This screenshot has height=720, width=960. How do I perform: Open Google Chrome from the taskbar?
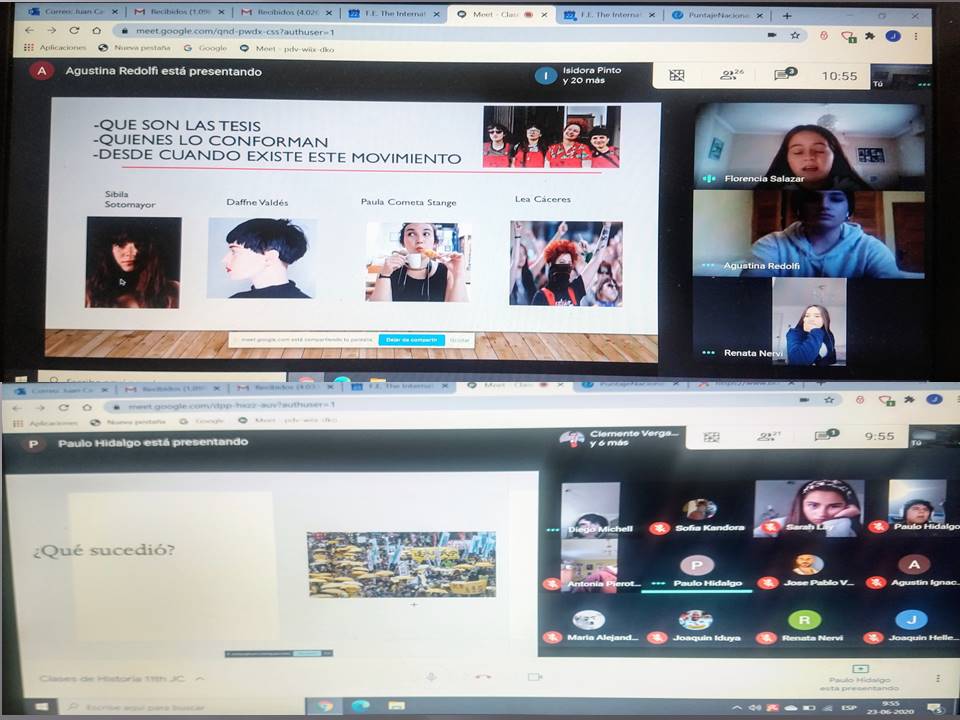[325, 706]
